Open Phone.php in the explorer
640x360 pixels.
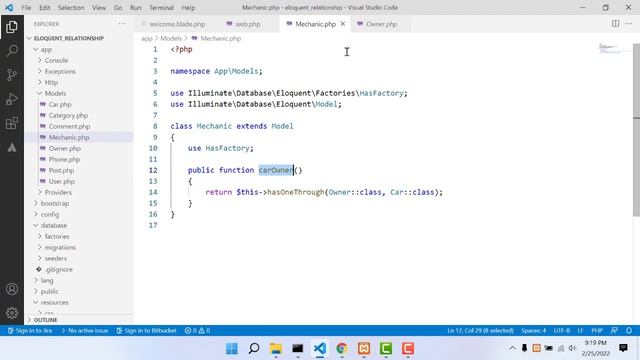point(64,159)
